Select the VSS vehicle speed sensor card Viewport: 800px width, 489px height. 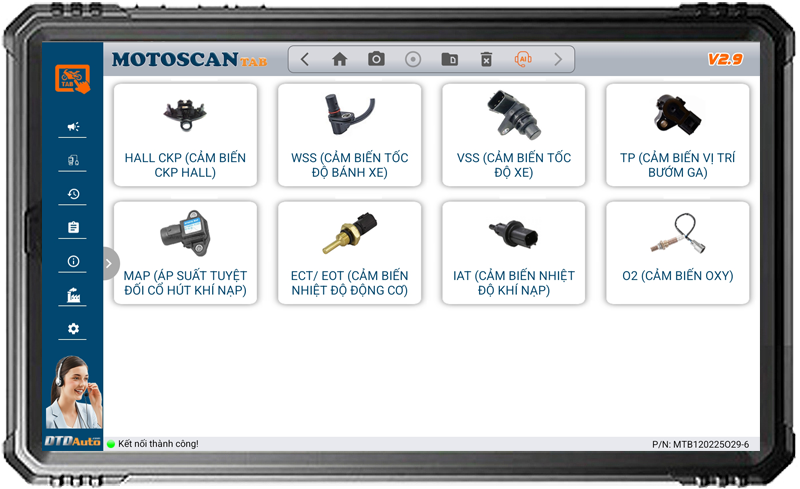pos(513,135)
